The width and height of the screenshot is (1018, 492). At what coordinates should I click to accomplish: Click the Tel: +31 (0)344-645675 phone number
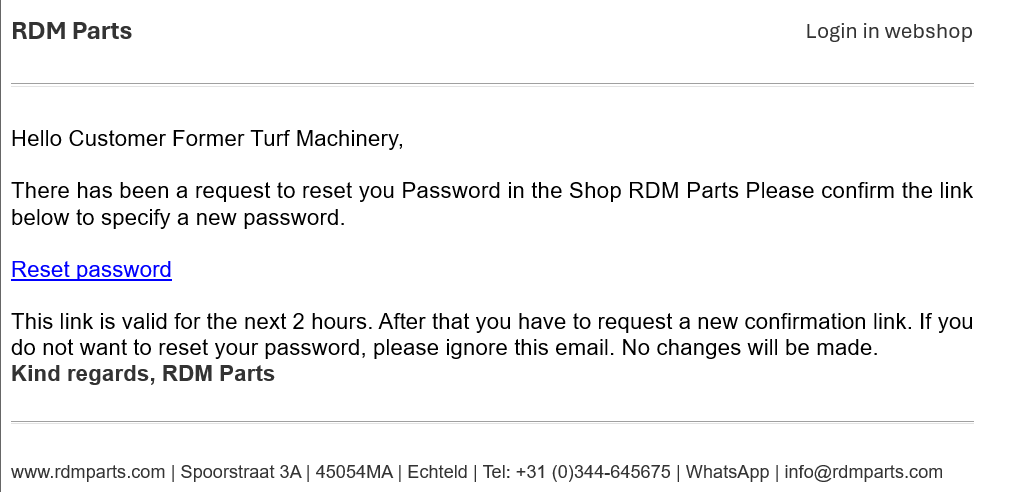click(x=575, y=472)
